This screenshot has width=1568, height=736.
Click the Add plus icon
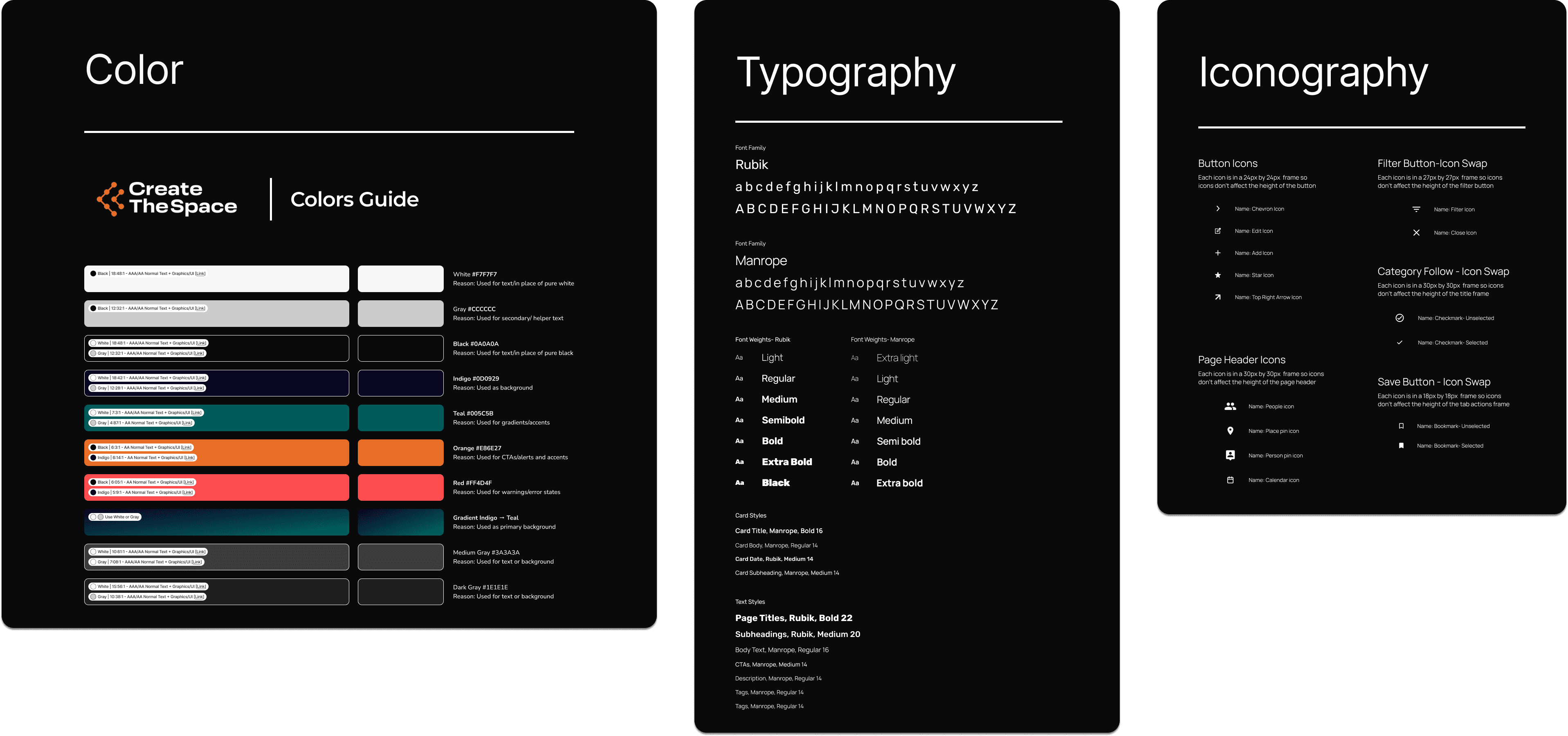[x=1218, y=253]
